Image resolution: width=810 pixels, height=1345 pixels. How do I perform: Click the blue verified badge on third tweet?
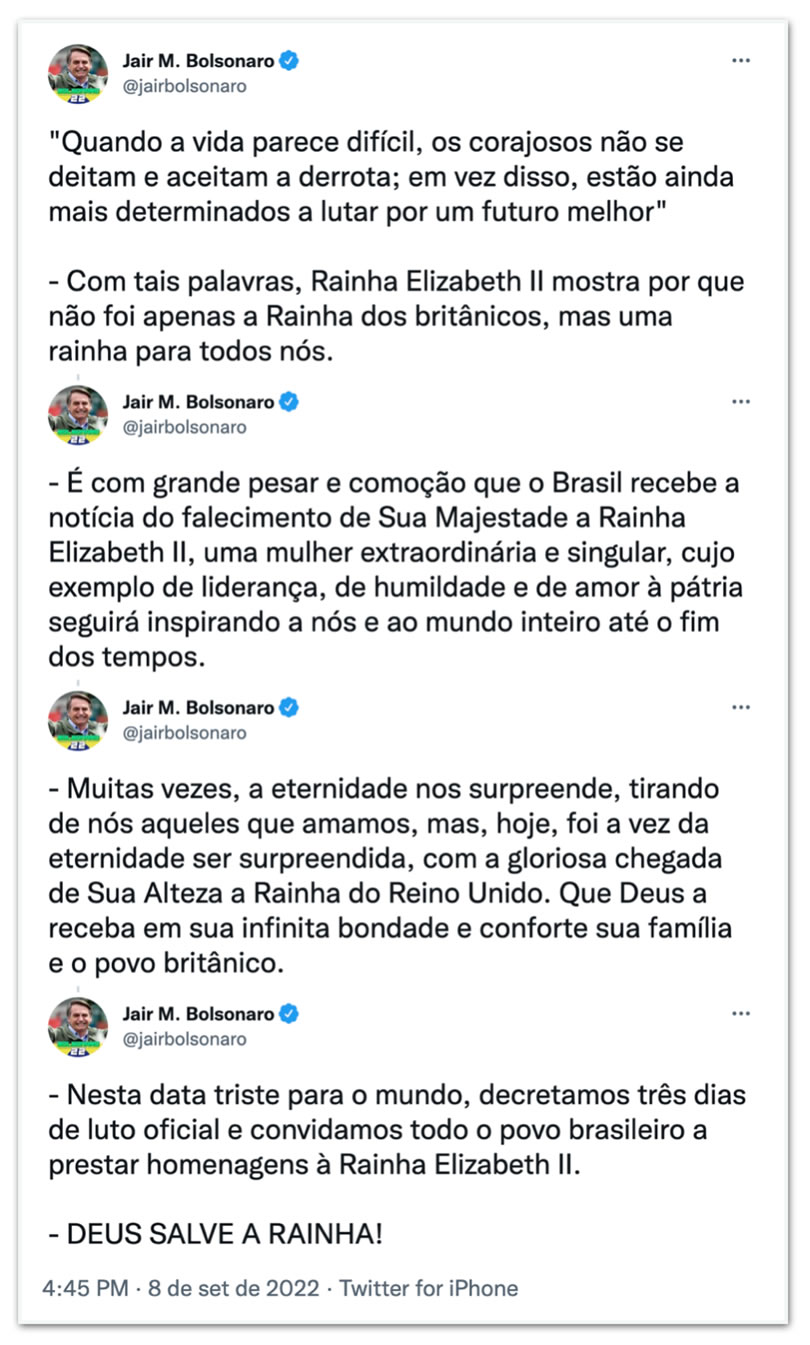290,708
